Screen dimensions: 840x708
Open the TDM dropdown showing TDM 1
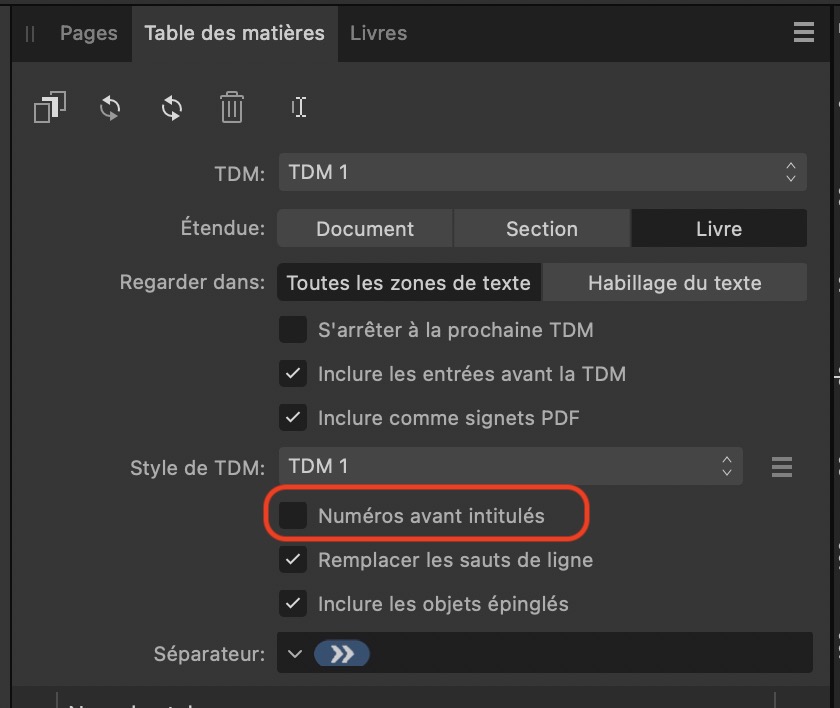tap(542, 172)
